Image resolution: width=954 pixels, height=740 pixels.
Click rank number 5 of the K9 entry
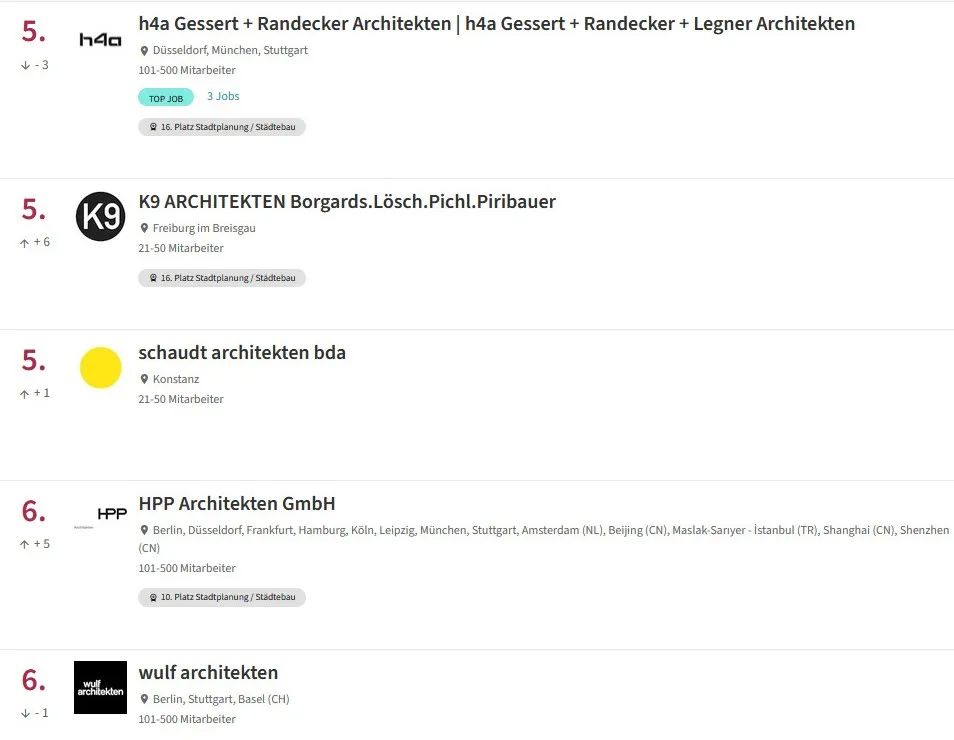[x=33, y=209]
